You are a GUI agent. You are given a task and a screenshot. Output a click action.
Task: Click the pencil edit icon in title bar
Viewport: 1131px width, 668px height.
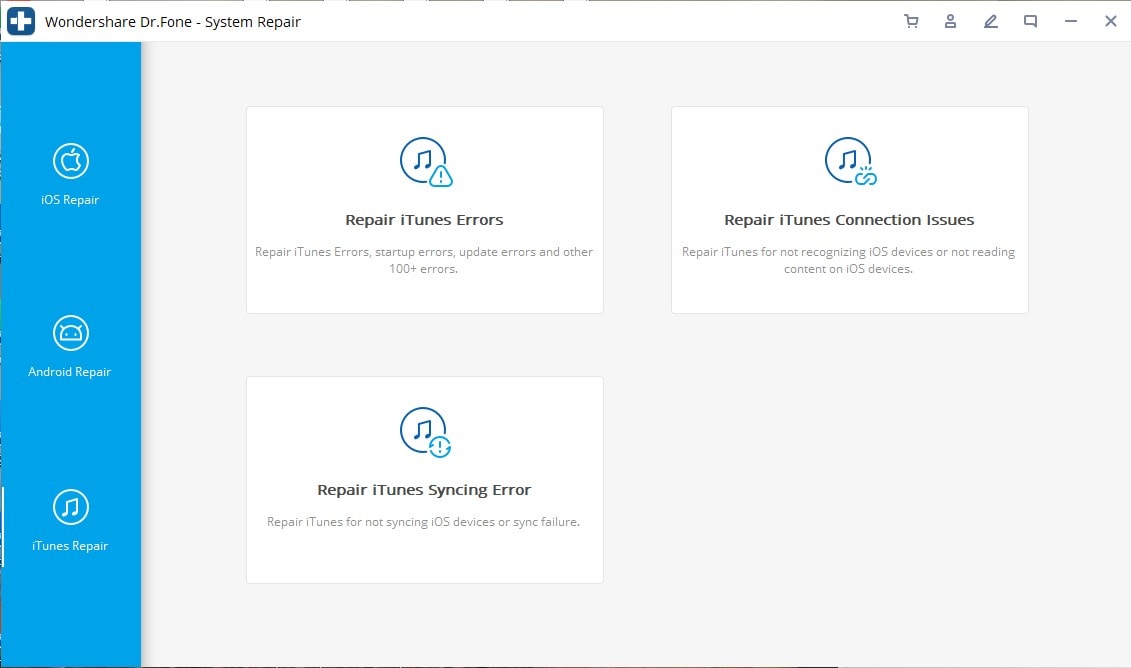tap(990, 22)
